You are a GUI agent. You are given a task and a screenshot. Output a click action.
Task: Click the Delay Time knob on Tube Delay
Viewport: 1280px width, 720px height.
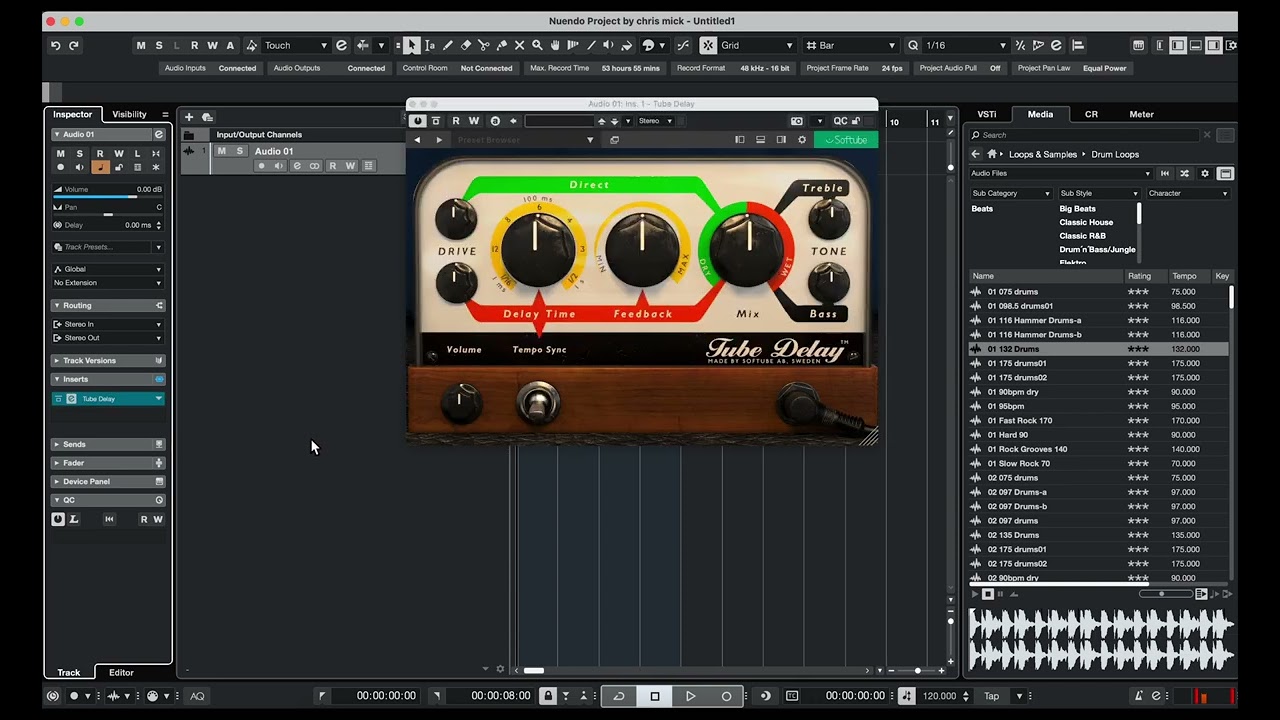pyautogui.click(x=538, y=250)
